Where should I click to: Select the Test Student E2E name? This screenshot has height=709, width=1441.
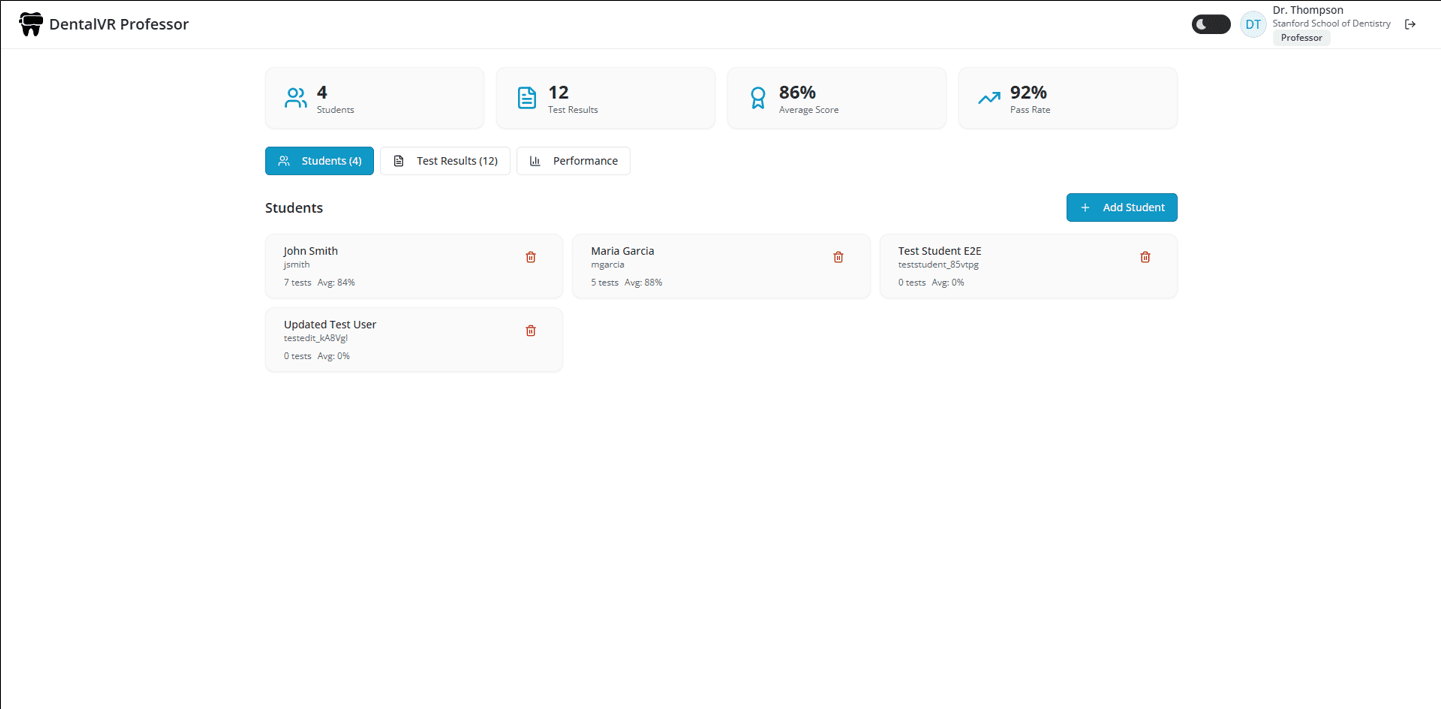click(x=940, y=251)
